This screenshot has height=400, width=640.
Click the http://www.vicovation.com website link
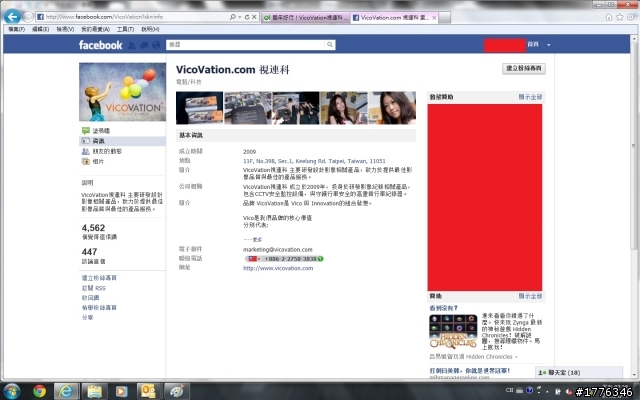278,268
